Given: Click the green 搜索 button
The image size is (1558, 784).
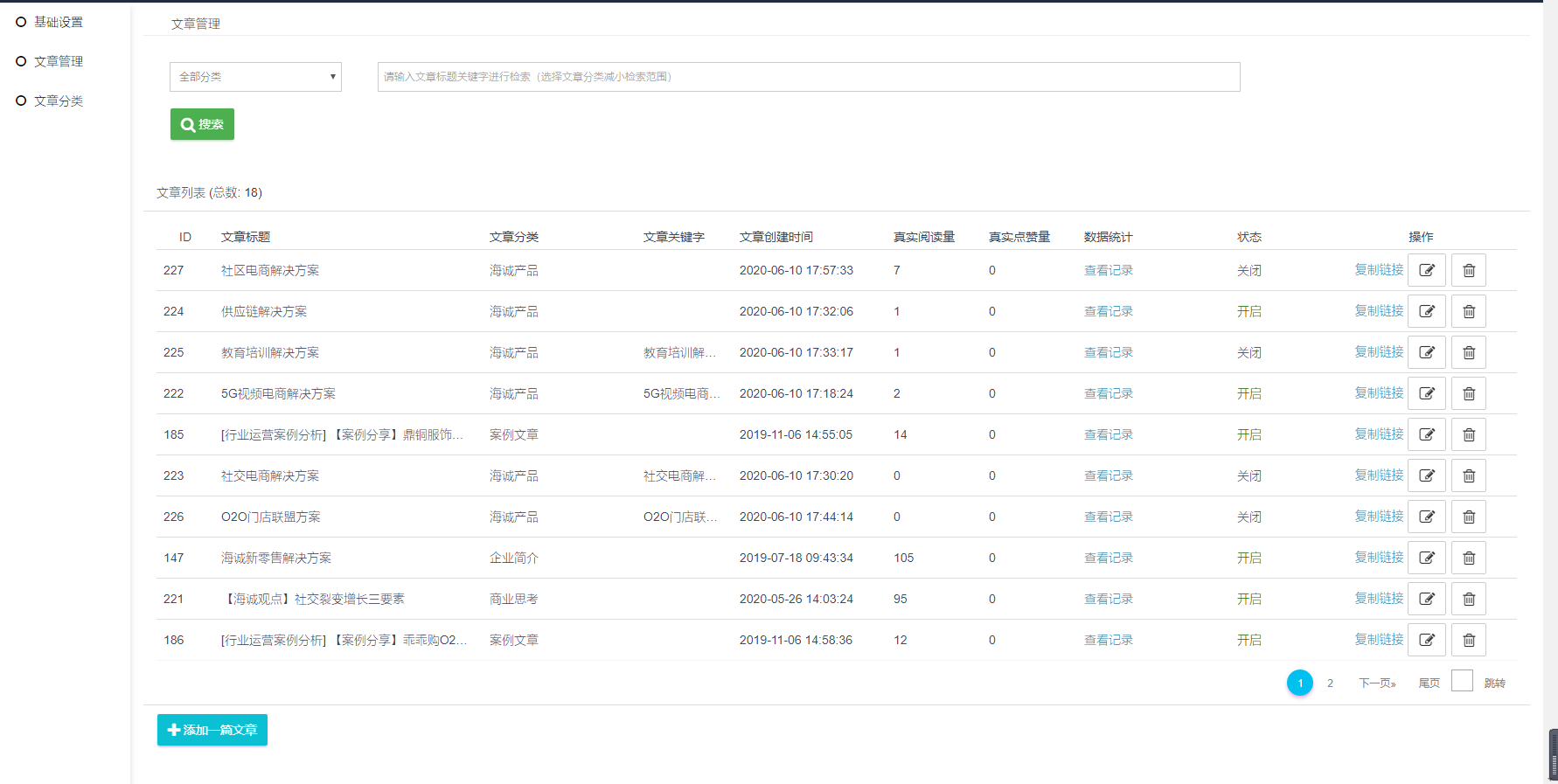Looking at the screenshot, I should (x=202, y=124).
